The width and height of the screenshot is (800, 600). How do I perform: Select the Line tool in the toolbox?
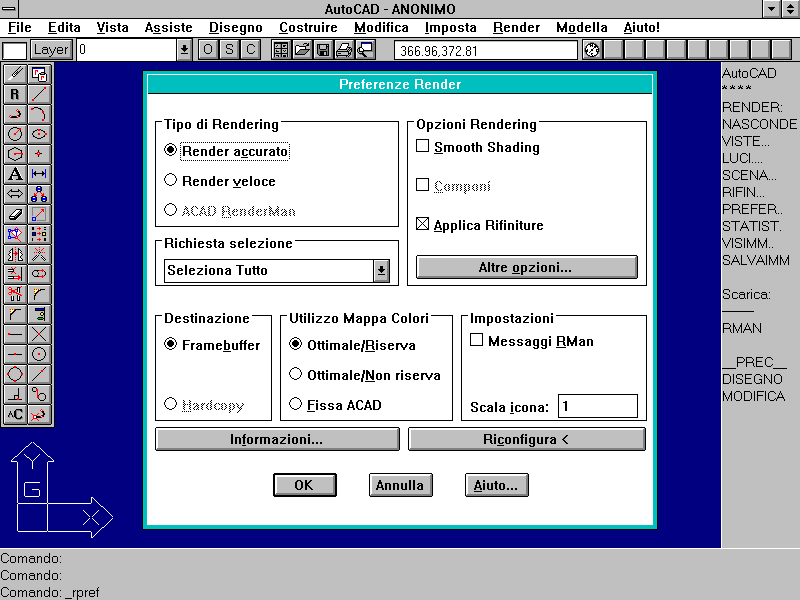click(39, 94)
